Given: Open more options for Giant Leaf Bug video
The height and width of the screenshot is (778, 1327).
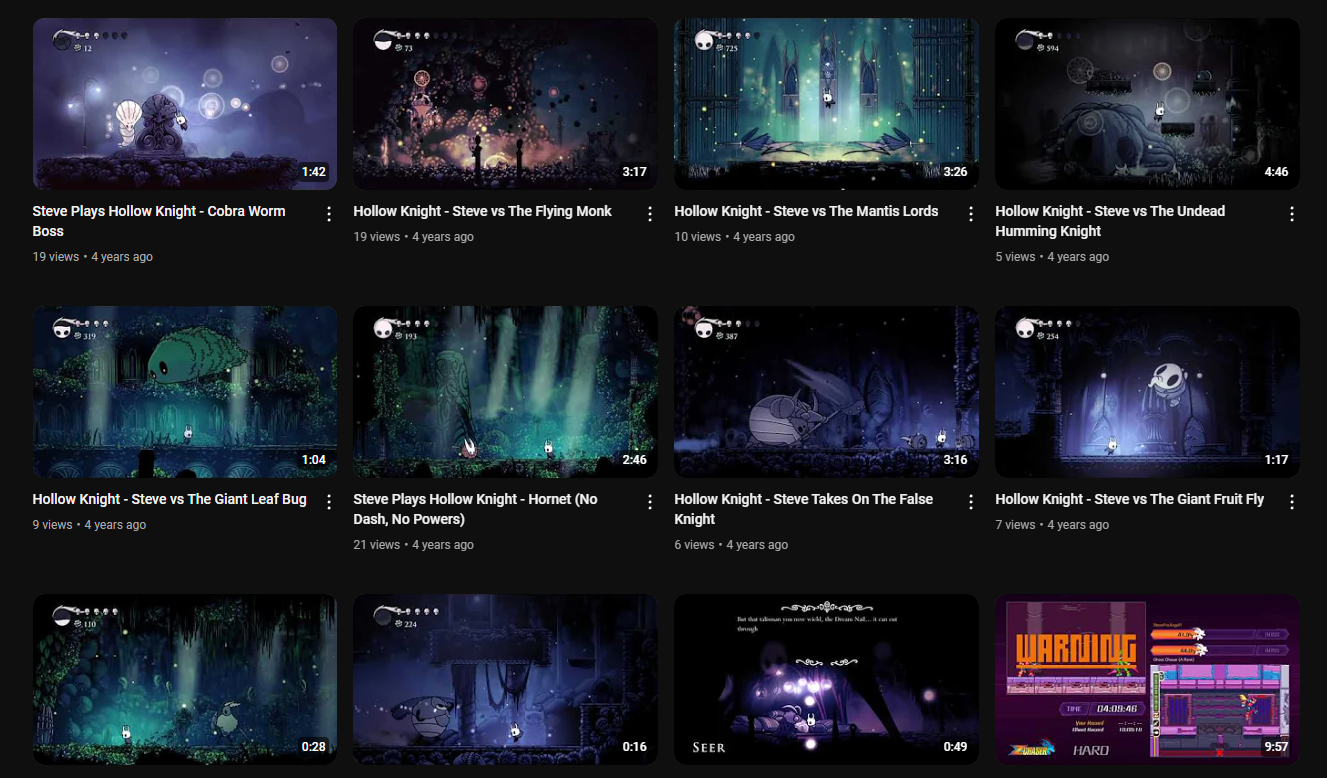Looking at the screenshot, I should pos(329,502).
